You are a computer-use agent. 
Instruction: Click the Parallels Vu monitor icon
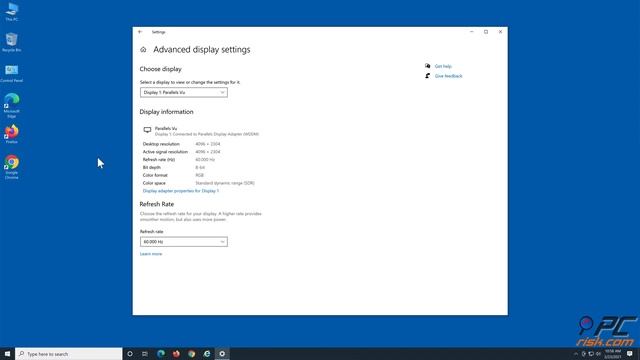147,130
